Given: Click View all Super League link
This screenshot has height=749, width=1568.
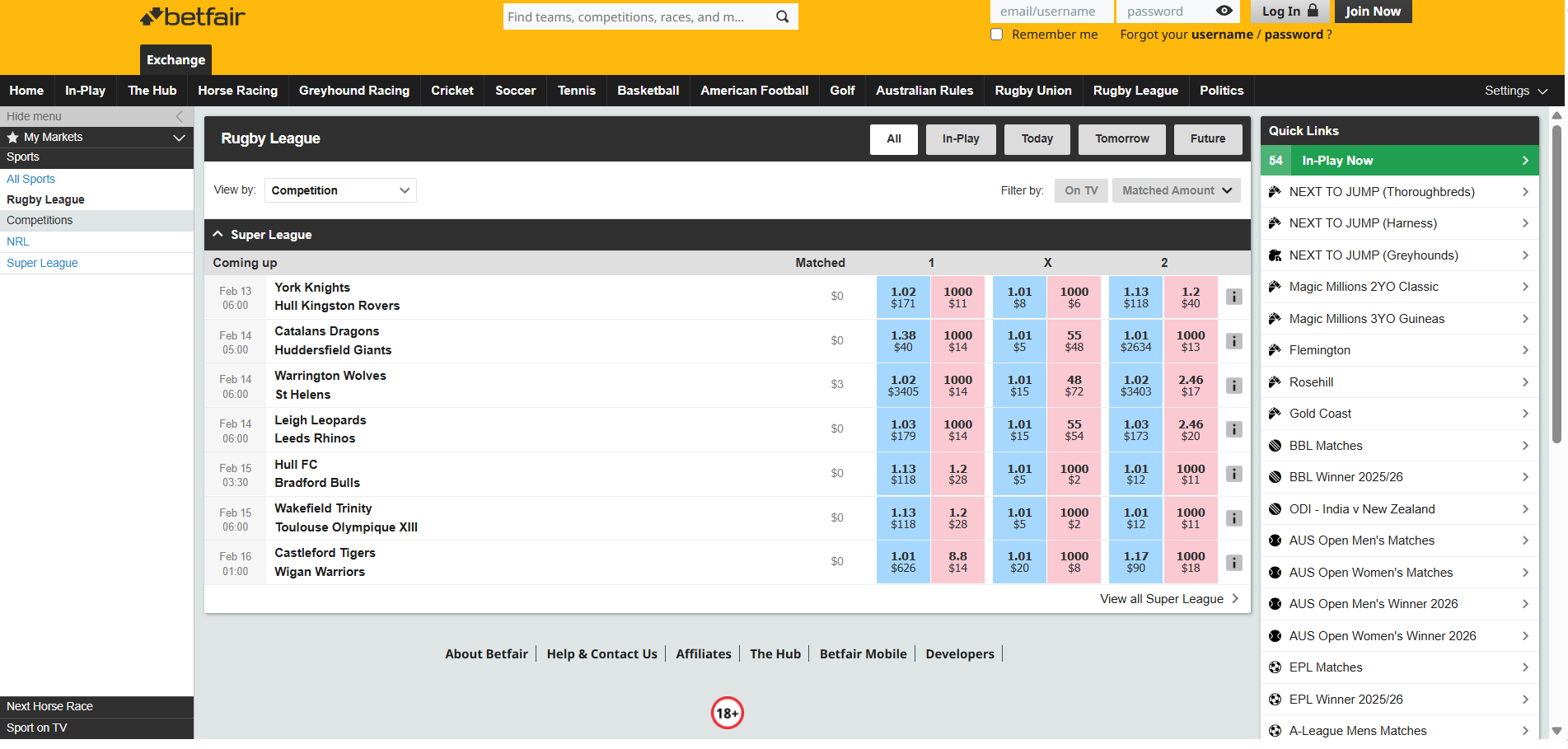Looking at the screenshot, I should 1169,599.
